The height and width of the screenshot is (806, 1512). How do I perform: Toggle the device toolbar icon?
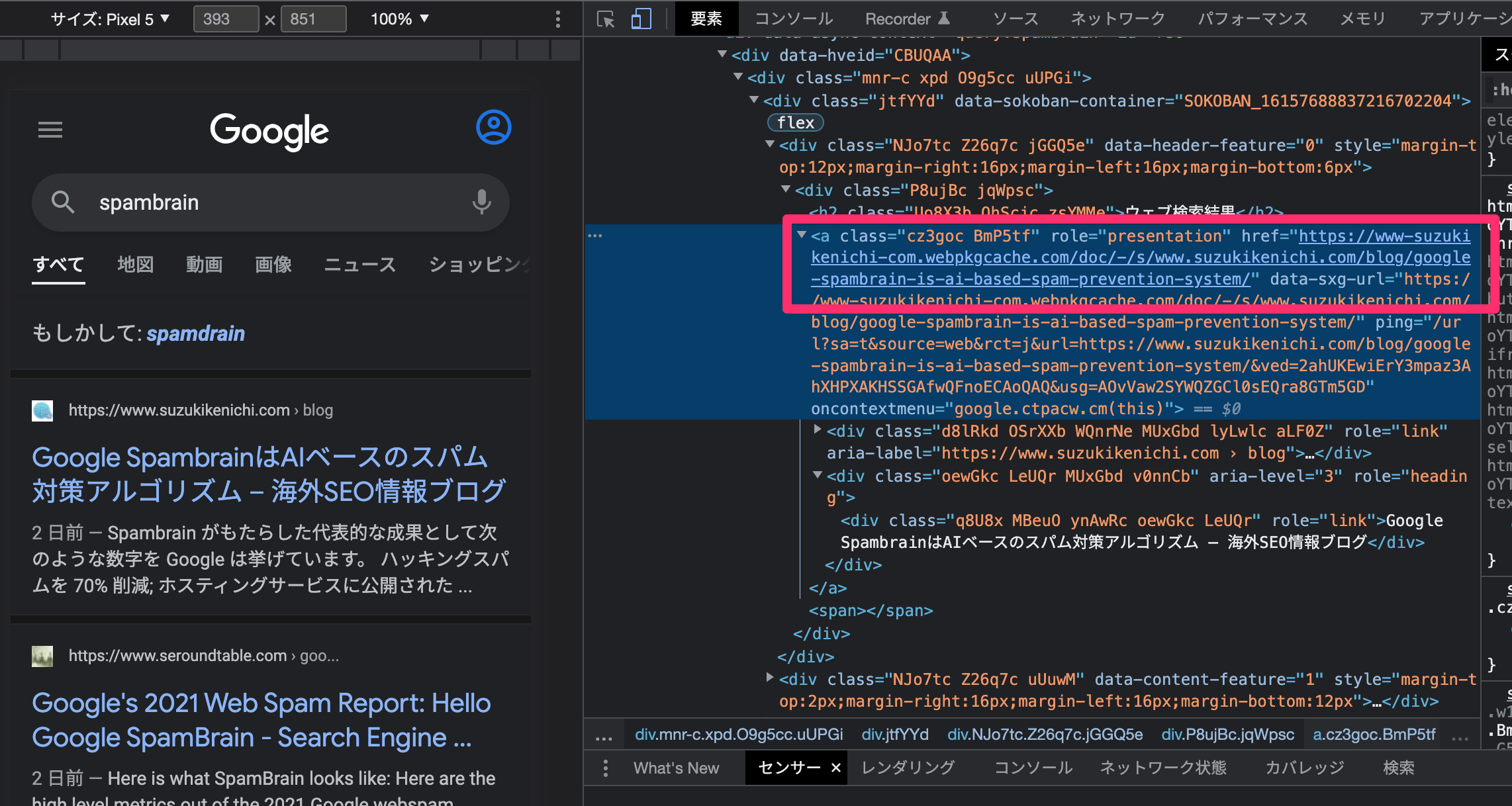point(641,19)
